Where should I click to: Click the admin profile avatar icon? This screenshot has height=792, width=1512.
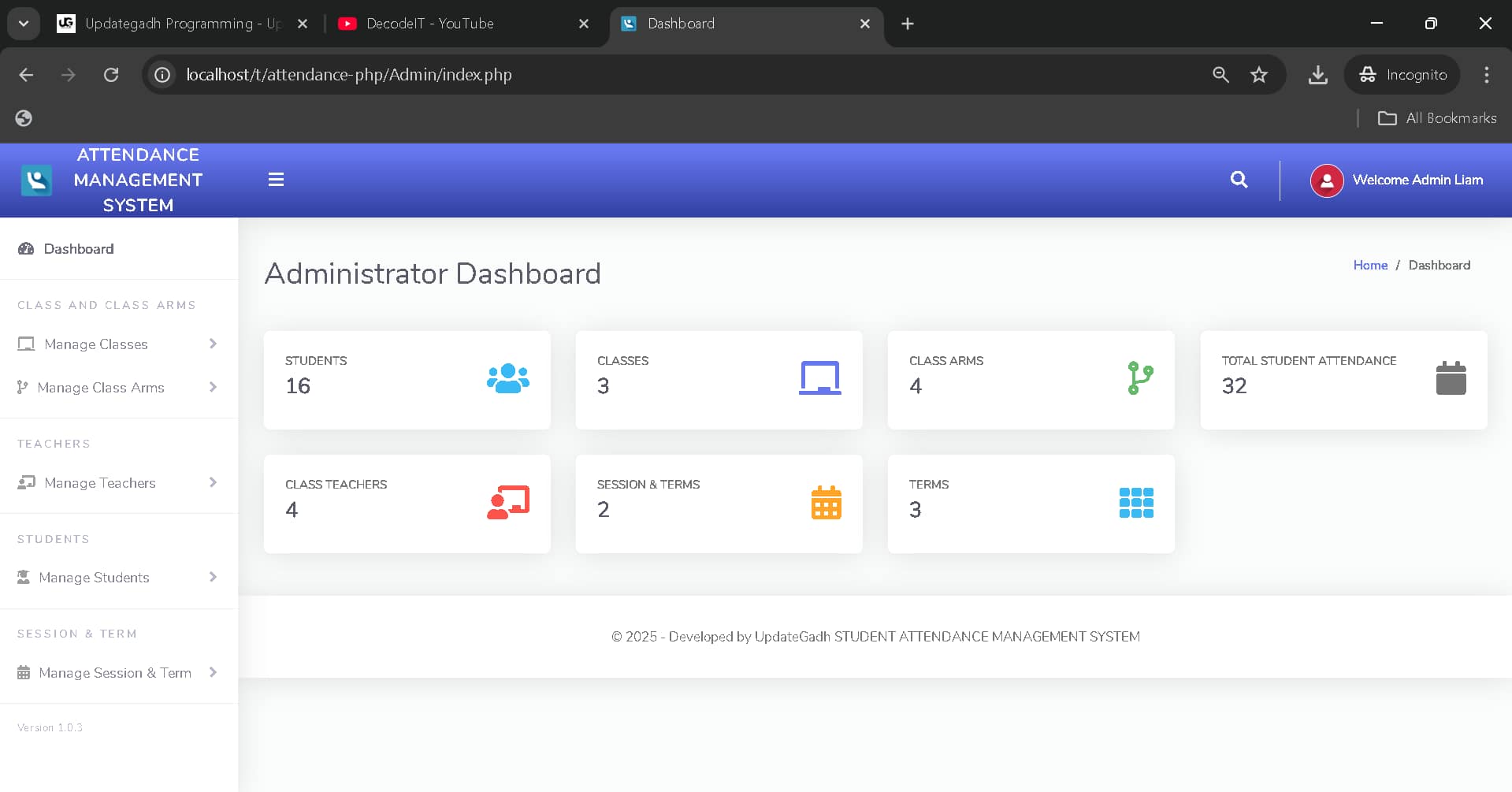(1326, 180)
